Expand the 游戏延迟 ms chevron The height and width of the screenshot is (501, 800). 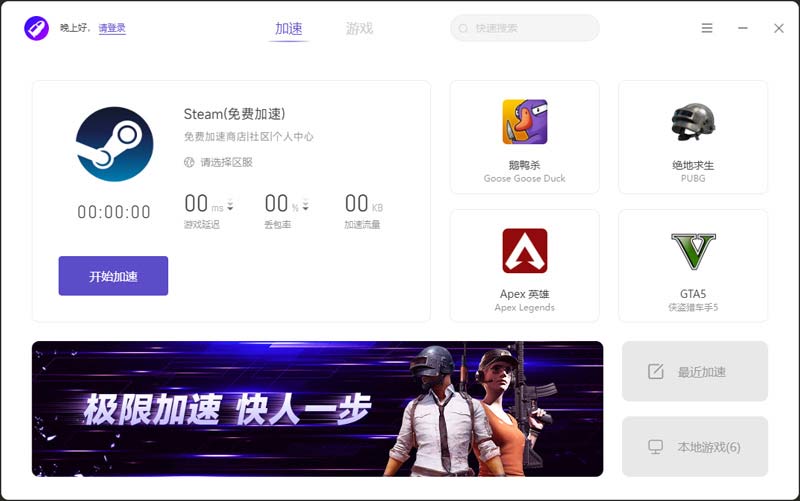230,205
